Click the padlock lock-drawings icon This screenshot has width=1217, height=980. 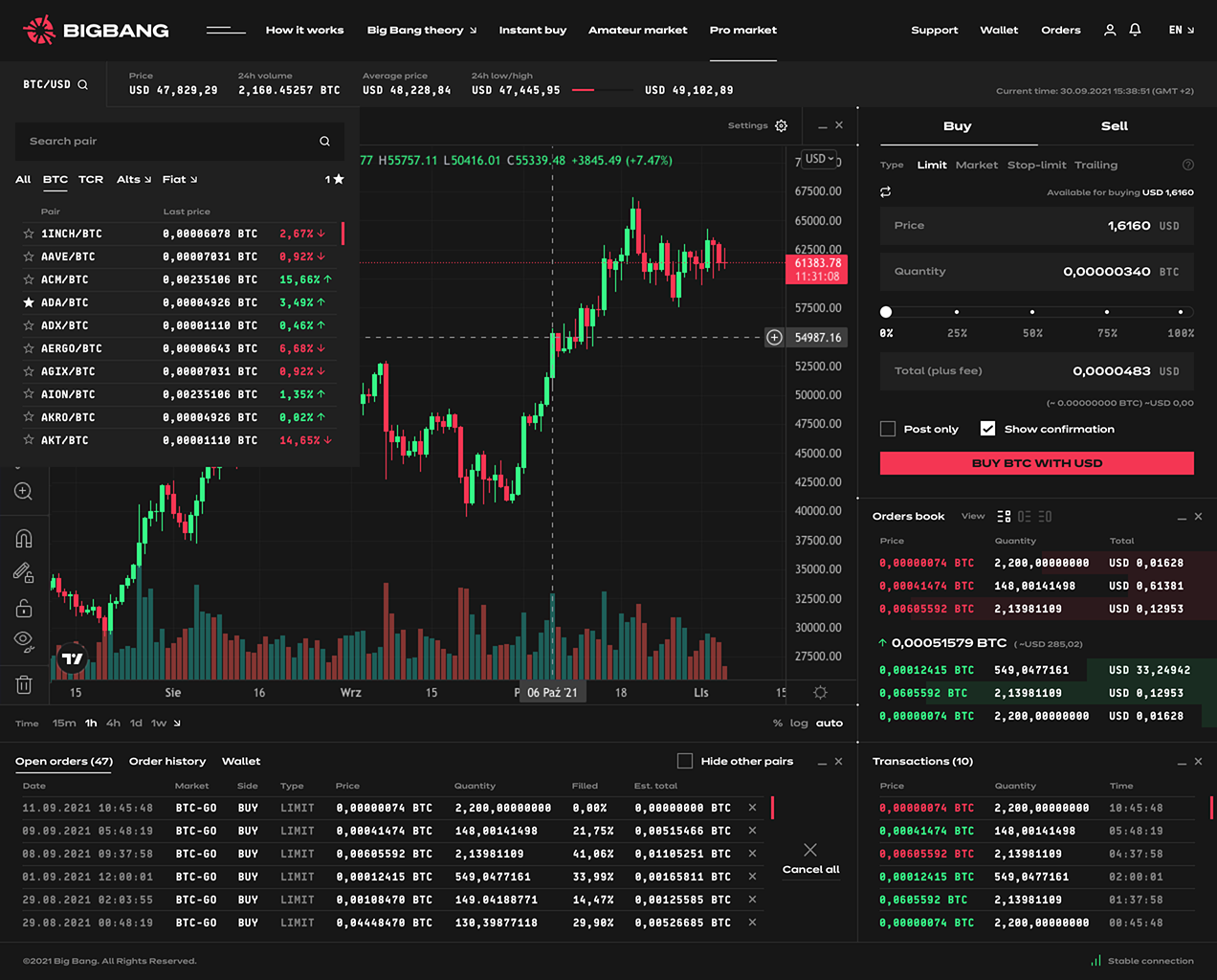24,608
